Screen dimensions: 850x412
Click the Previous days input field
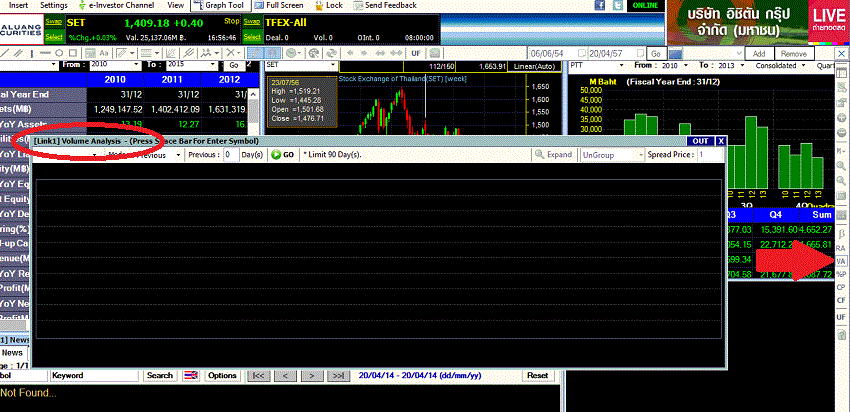(231, 154)
